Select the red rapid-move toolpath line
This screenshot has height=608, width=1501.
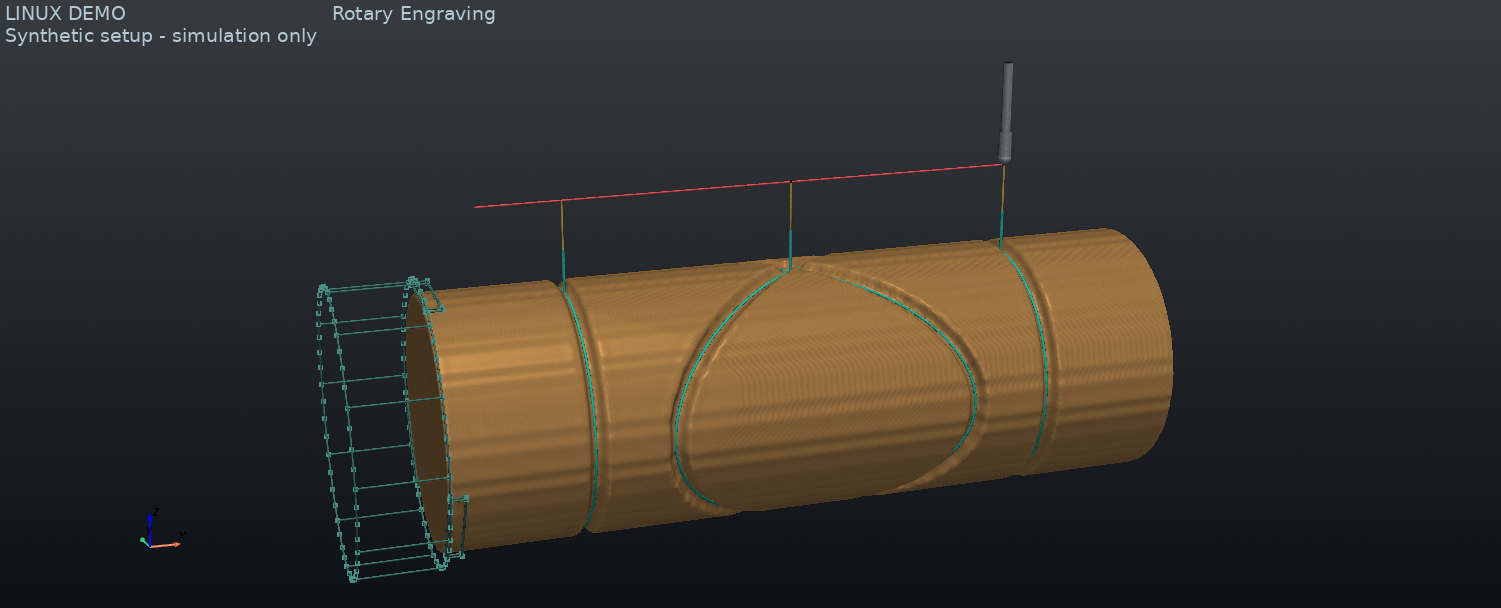click(738, 186)
